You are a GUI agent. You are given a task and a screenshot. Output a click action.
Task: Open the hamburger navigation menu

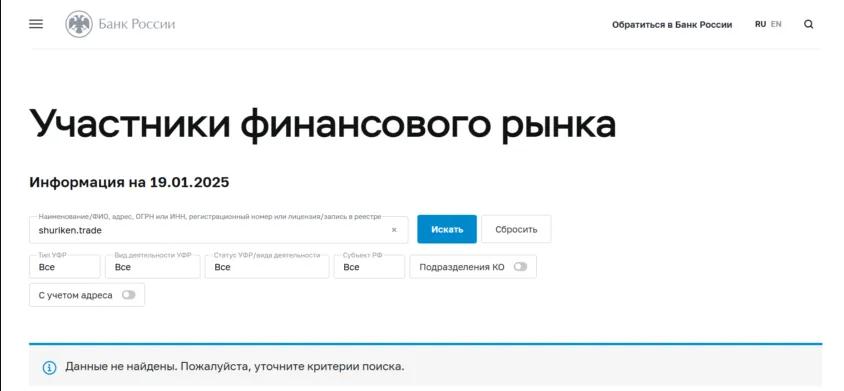[x=36, y=24]
